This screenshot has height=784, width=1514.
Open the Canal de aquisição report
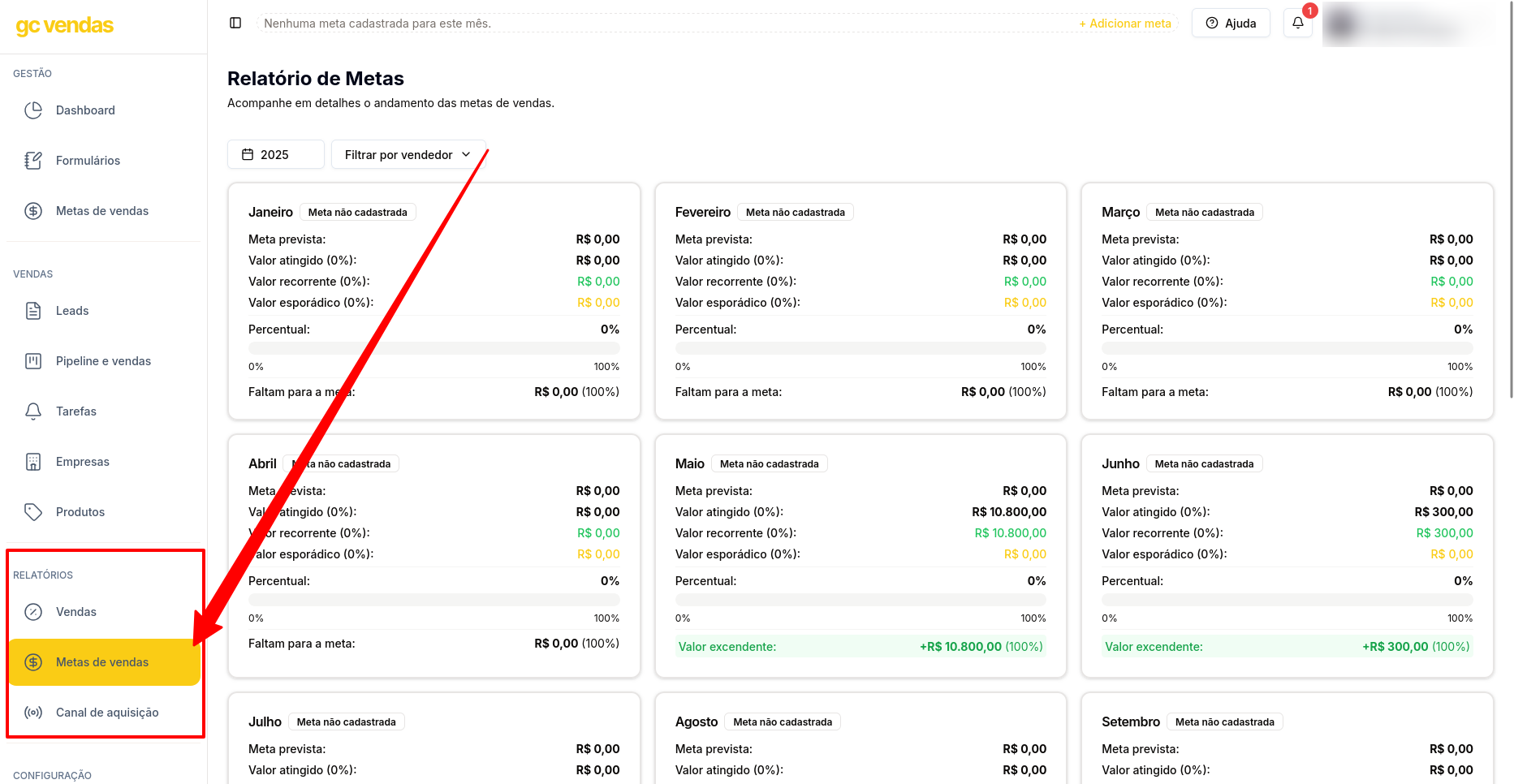pyautogui.click(x=107, y=712)
